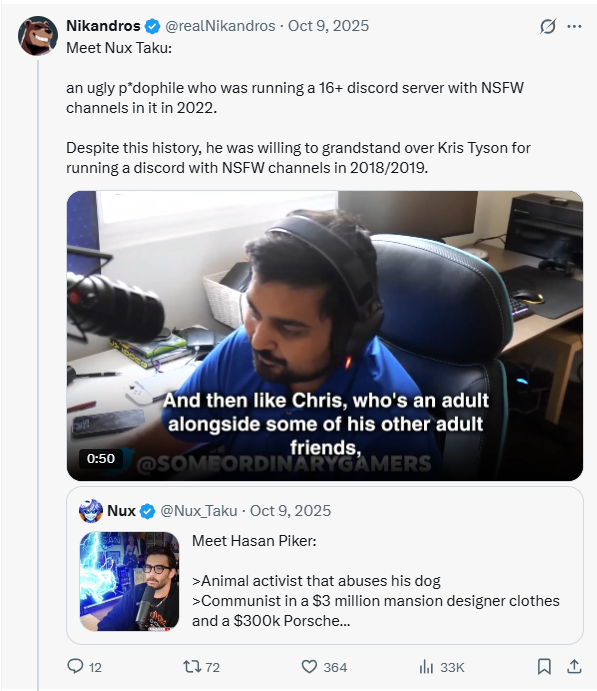This screenshot has width=597, height=691.
Task: Visit the @Nux_Taku handle in quote
Action: (x=199, y=511)
